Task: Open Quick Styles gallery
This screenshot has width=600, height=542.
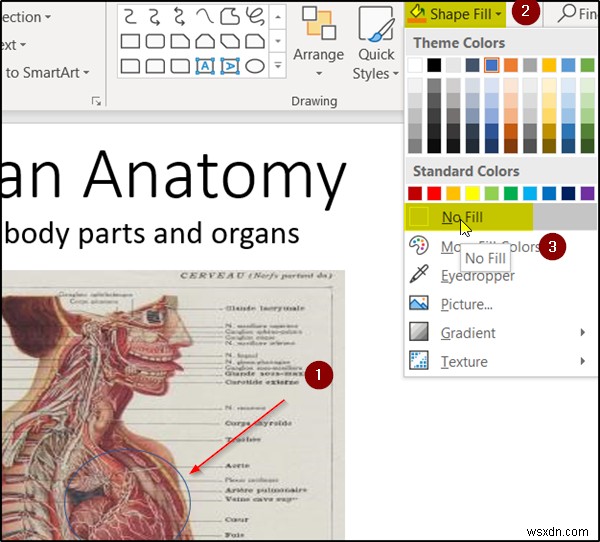Action: point(376,43)
